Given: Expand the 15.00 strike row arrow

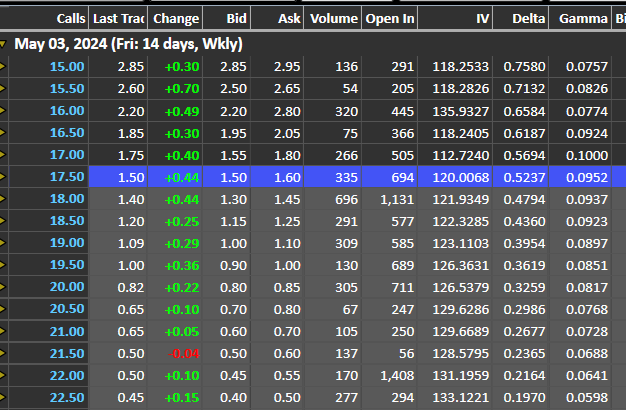Looking at the screenshot, I should (3, 67).
